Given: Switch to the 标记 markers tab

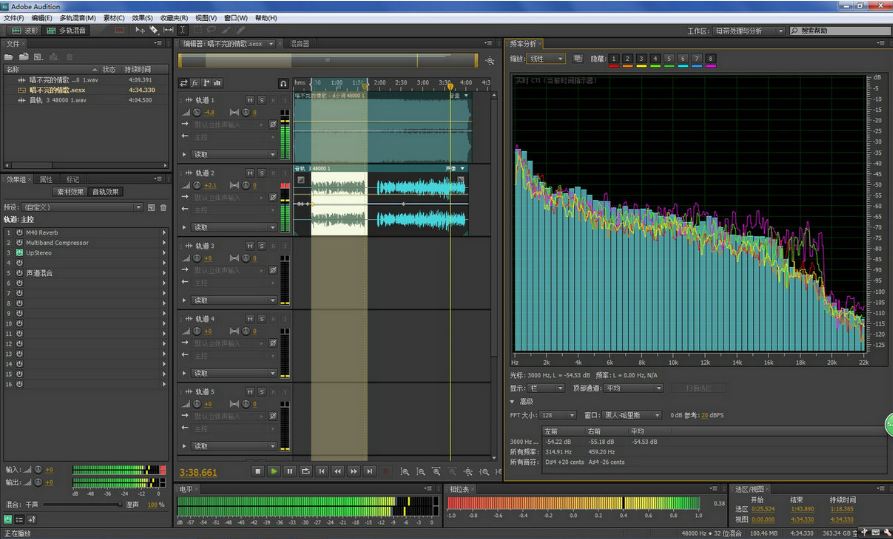Looking at the screenshot, I should click(72, 179).
